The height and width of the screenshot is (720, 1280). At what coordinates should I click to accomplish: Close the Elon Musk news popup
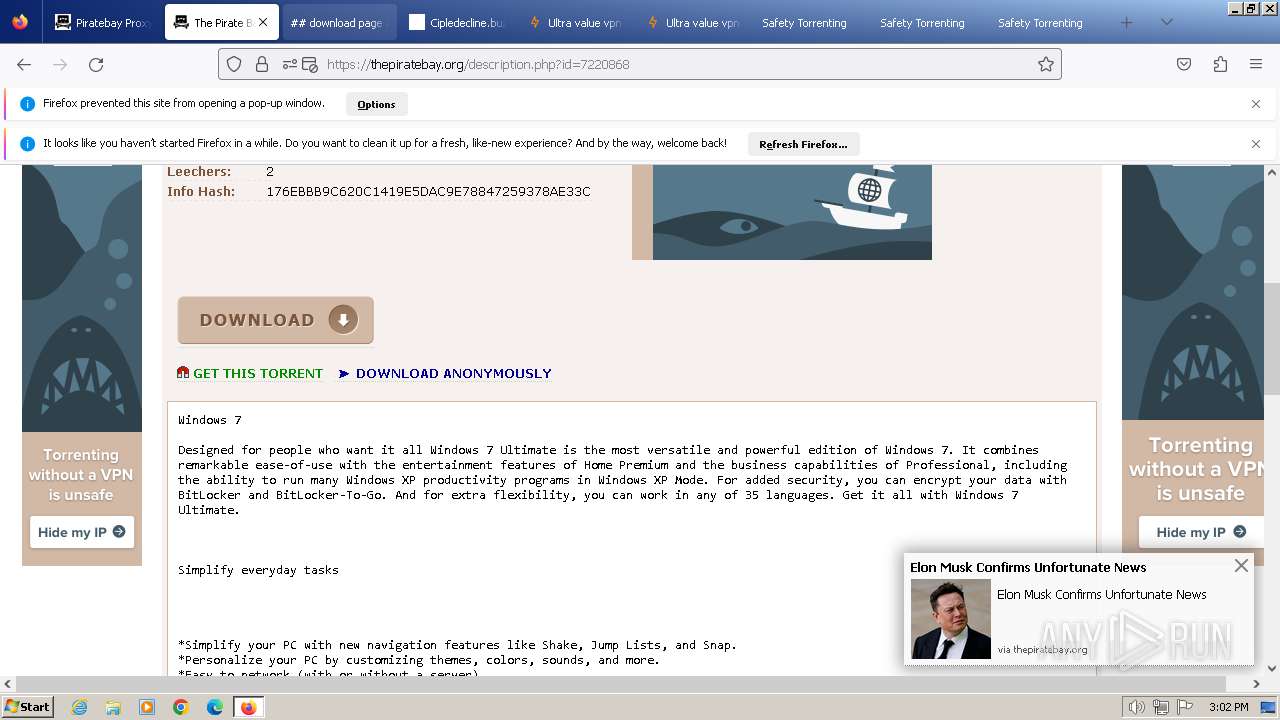[x=1241, y=566]
